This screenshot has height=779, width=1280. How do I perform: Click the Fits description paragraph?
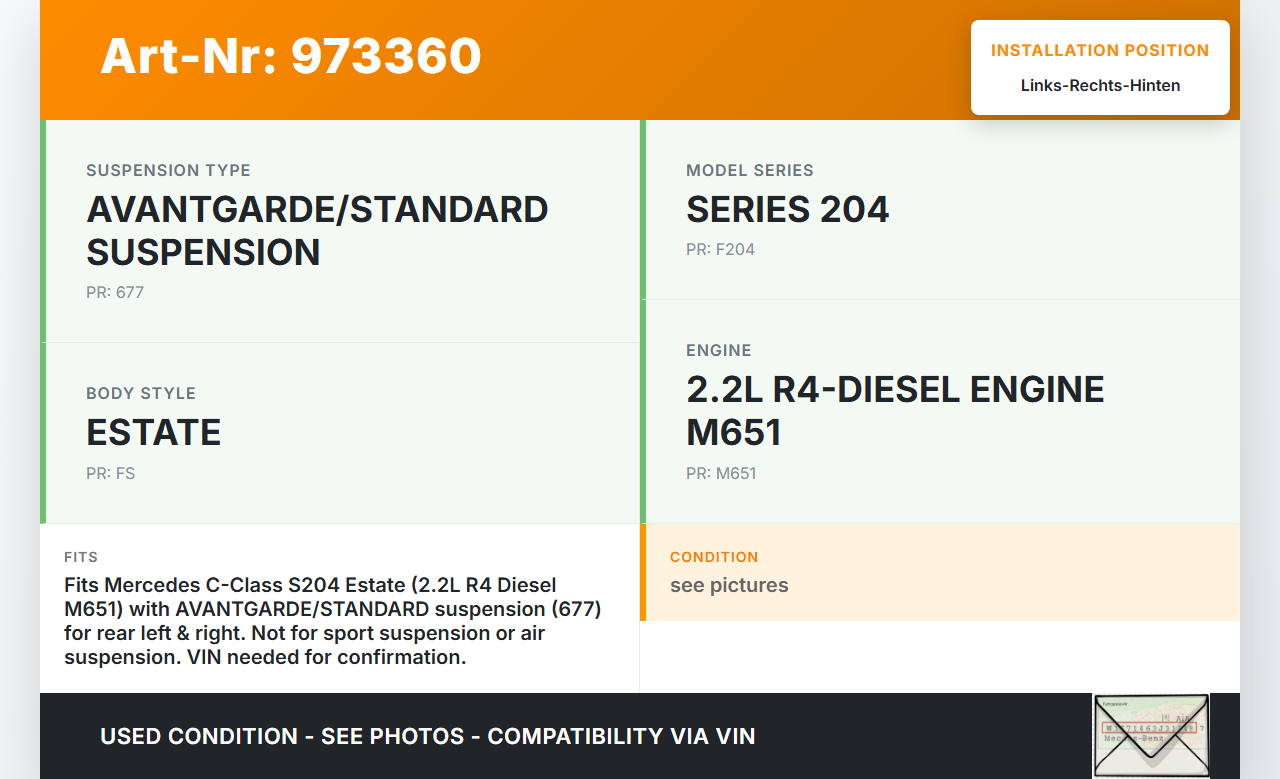coord(332,621)
